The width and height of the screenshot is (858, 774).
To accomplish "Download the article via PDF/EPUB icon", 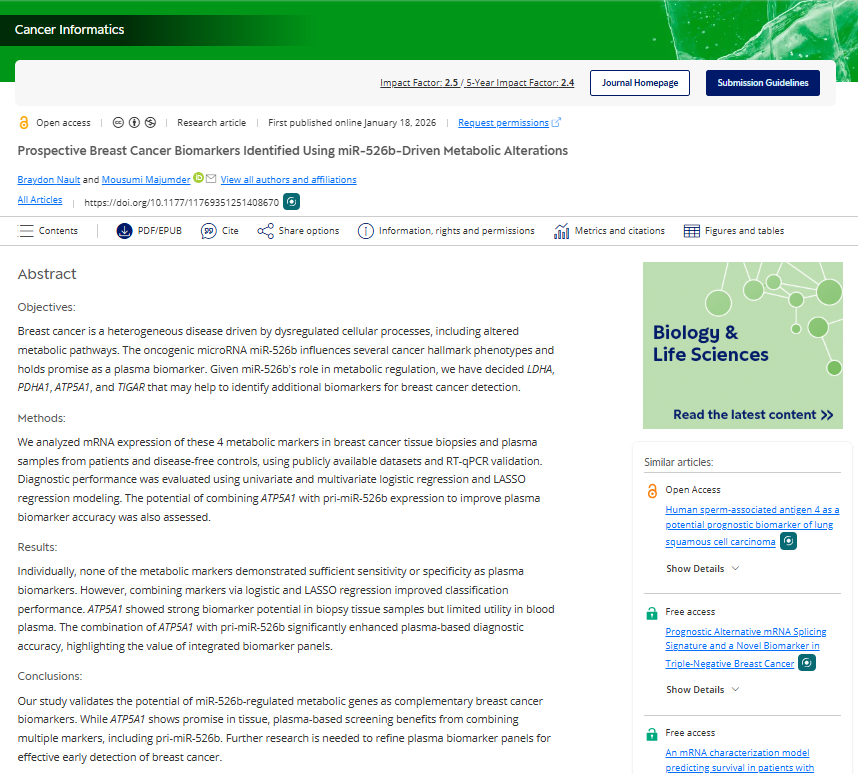I will point(124,231).
